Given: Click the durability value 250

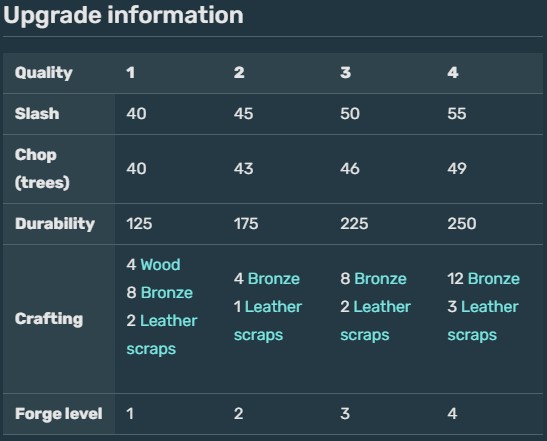Looking at the screenshot, I should point(462,224).
